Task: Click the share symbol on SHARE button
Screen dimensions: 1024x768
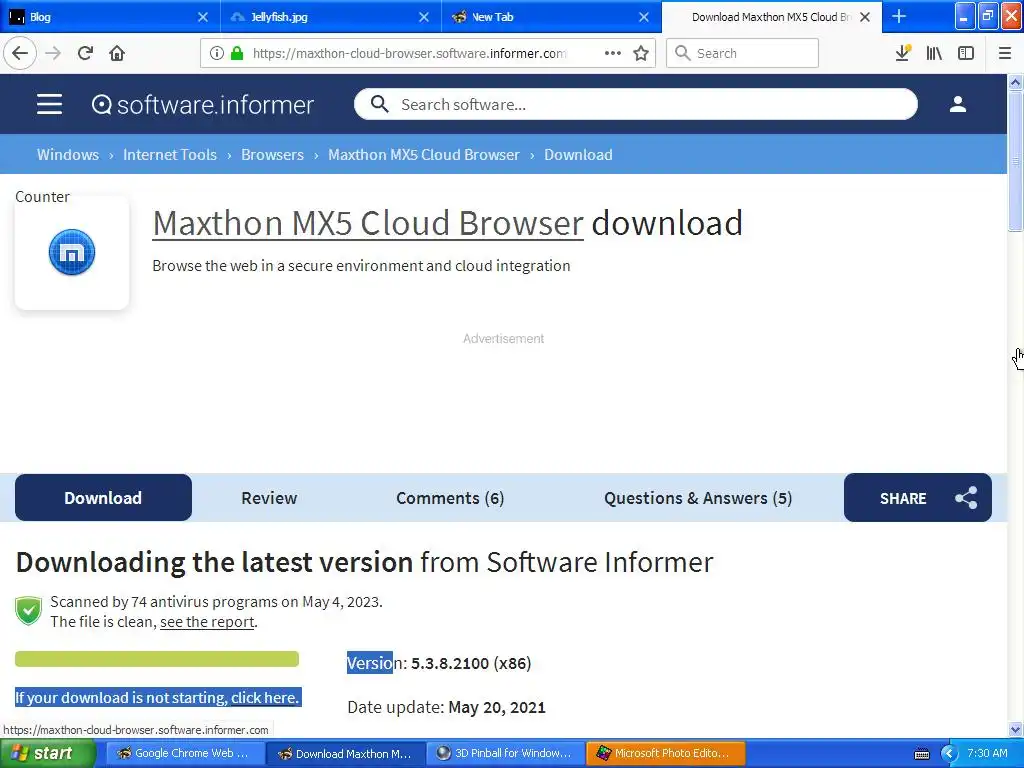Action: point(966,498)
